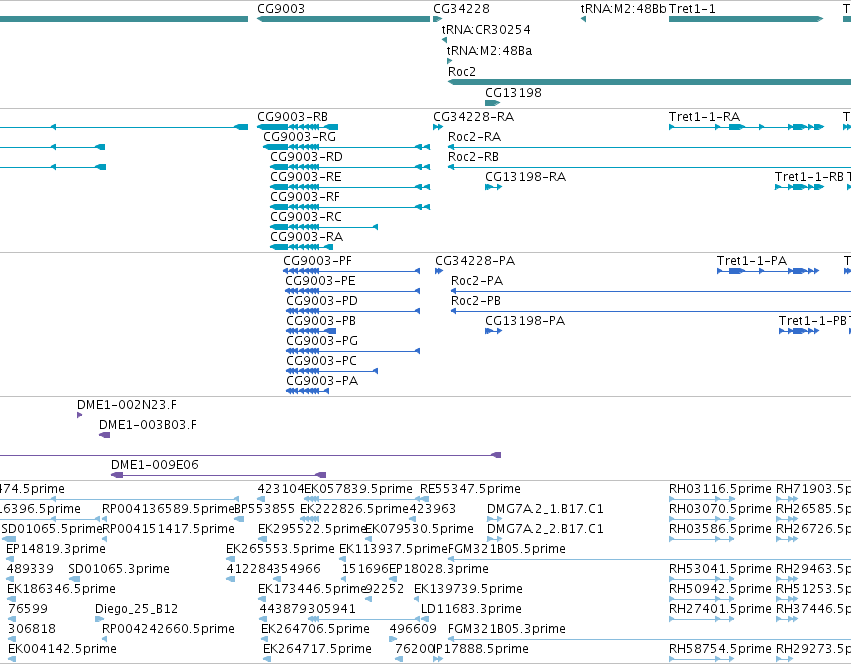The height and width of the screenshot is (664, 851).
Task: Open EST EK057839.5prime
Action: pyautogui.click(x=358, y=489)
